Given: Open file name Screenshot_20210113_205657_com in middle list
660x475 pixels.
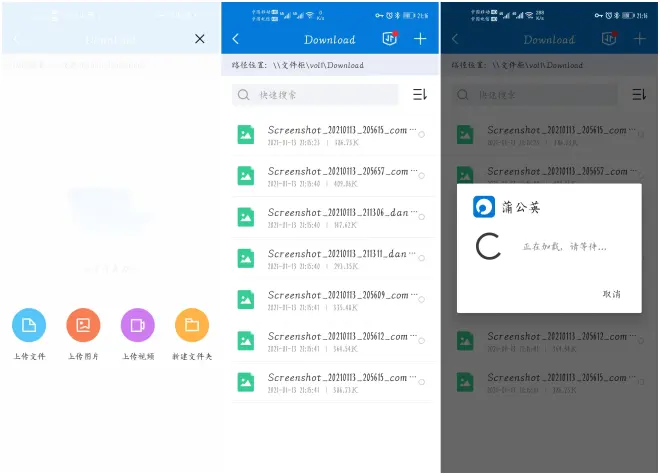Looking at the screenshot, I should coord(342,171).
